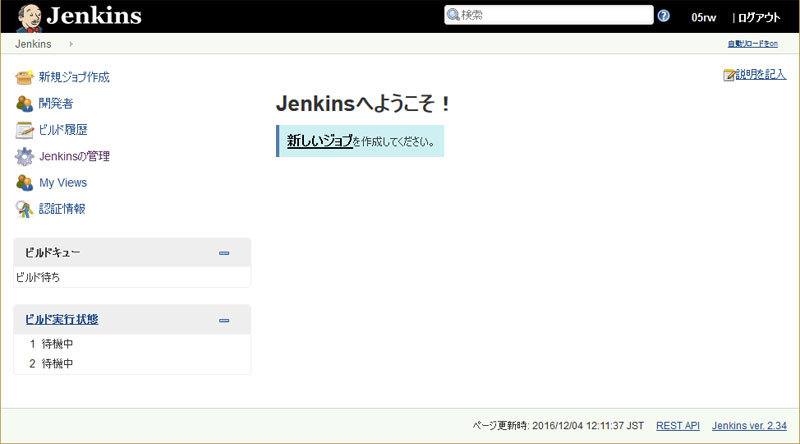Collapse the ビルドキュー build queue panel

point(224,253)
